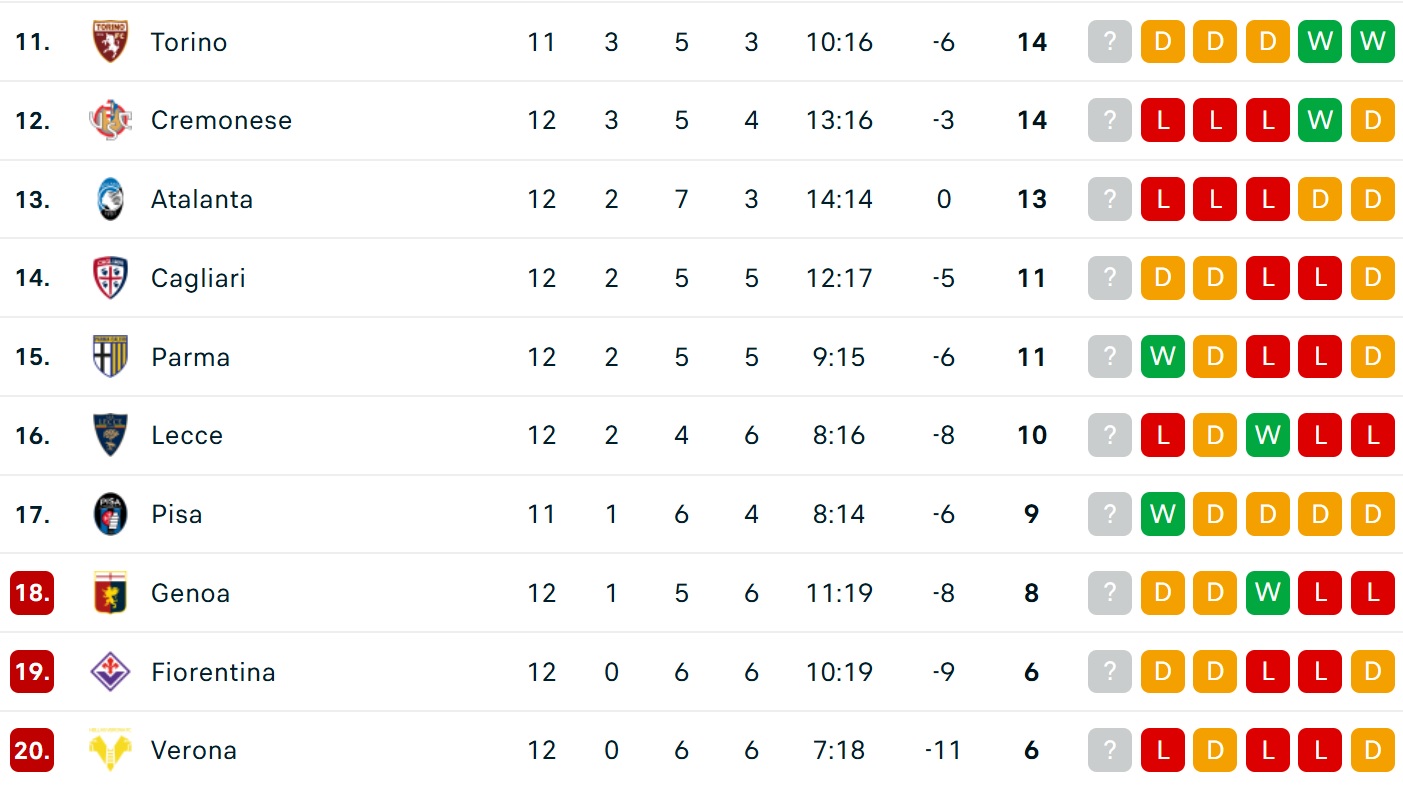Image resolution: width=1403 pixels, height=787 pixels.
Task: Click Cremonese's green W form badge
Action: pyautogui.click(x=1320, y=120)
